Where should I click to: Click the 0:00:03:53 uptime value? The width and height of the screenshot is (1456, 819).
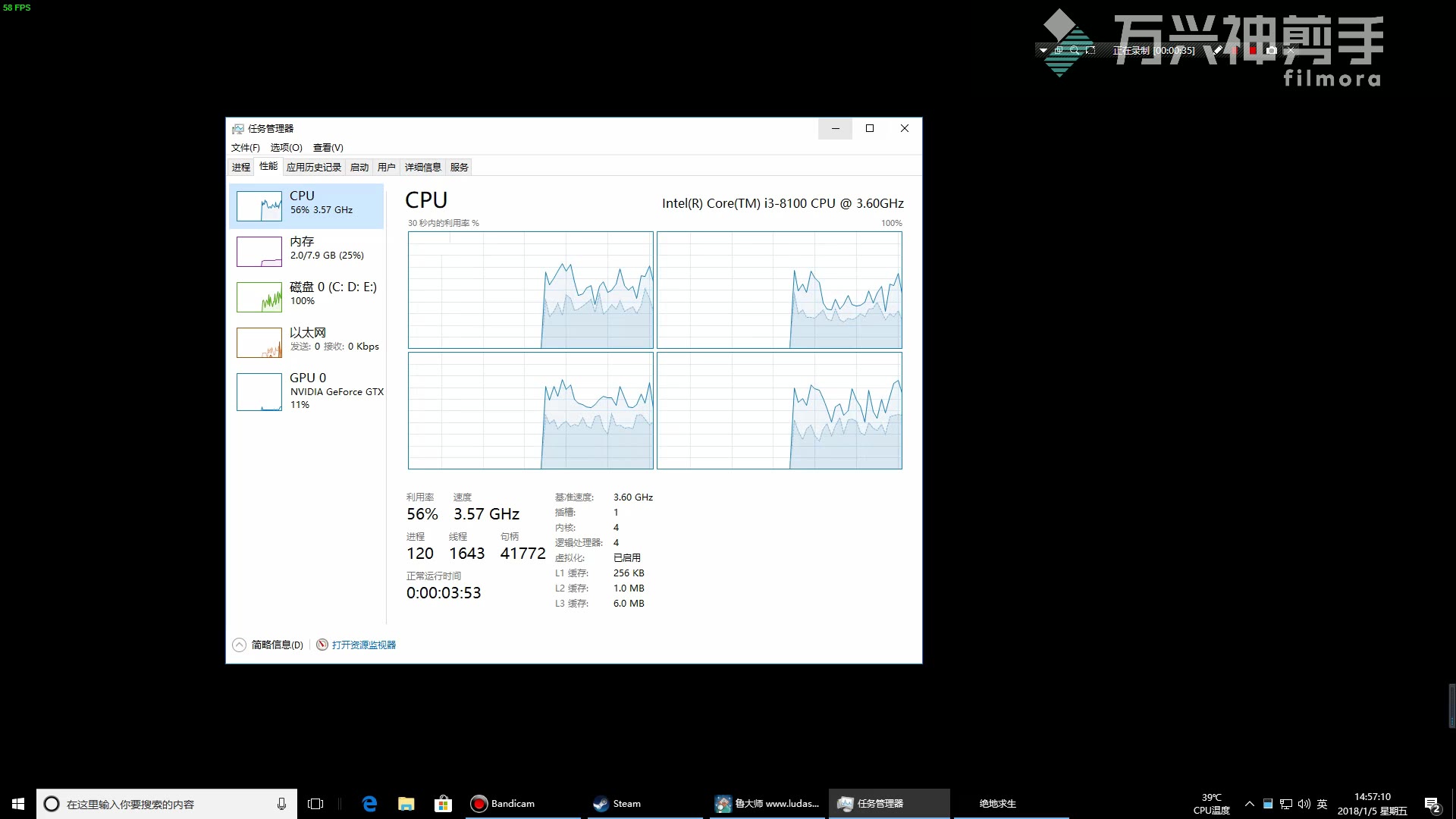pyautogui.click(x=444, y=593)
